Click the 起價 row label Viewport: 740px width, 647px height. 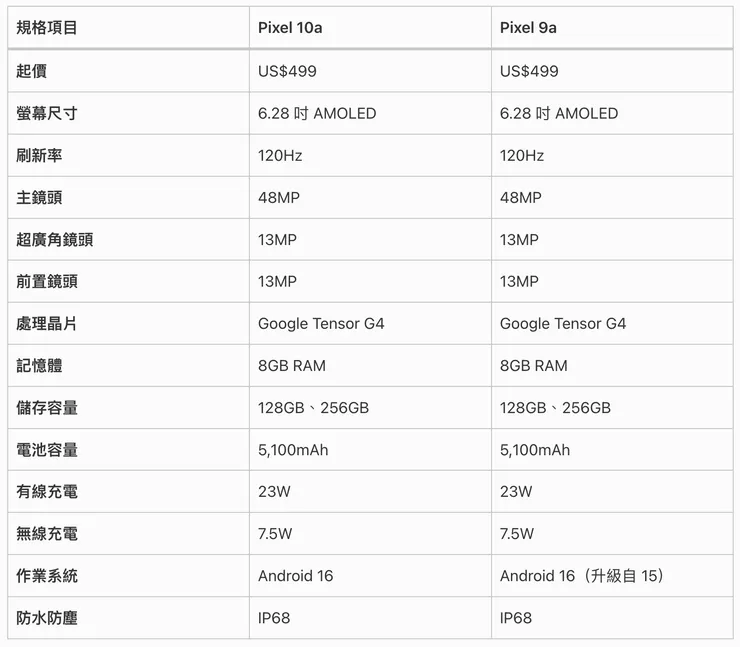[32, 71]
